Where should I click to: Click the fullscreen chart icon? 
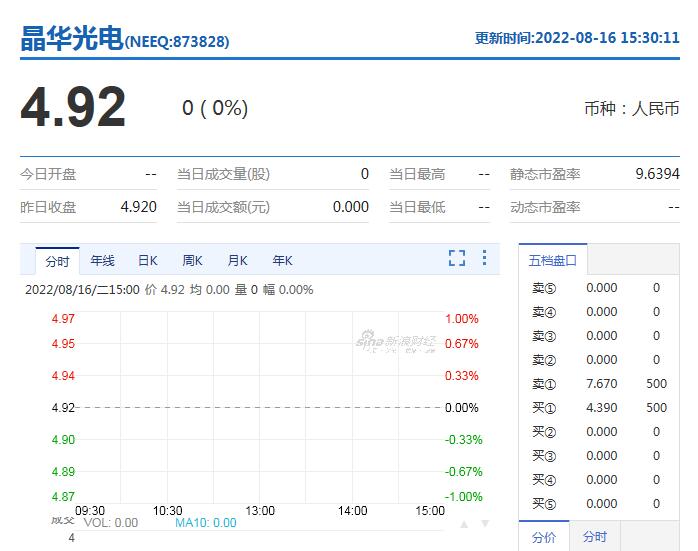coord(457,259)
